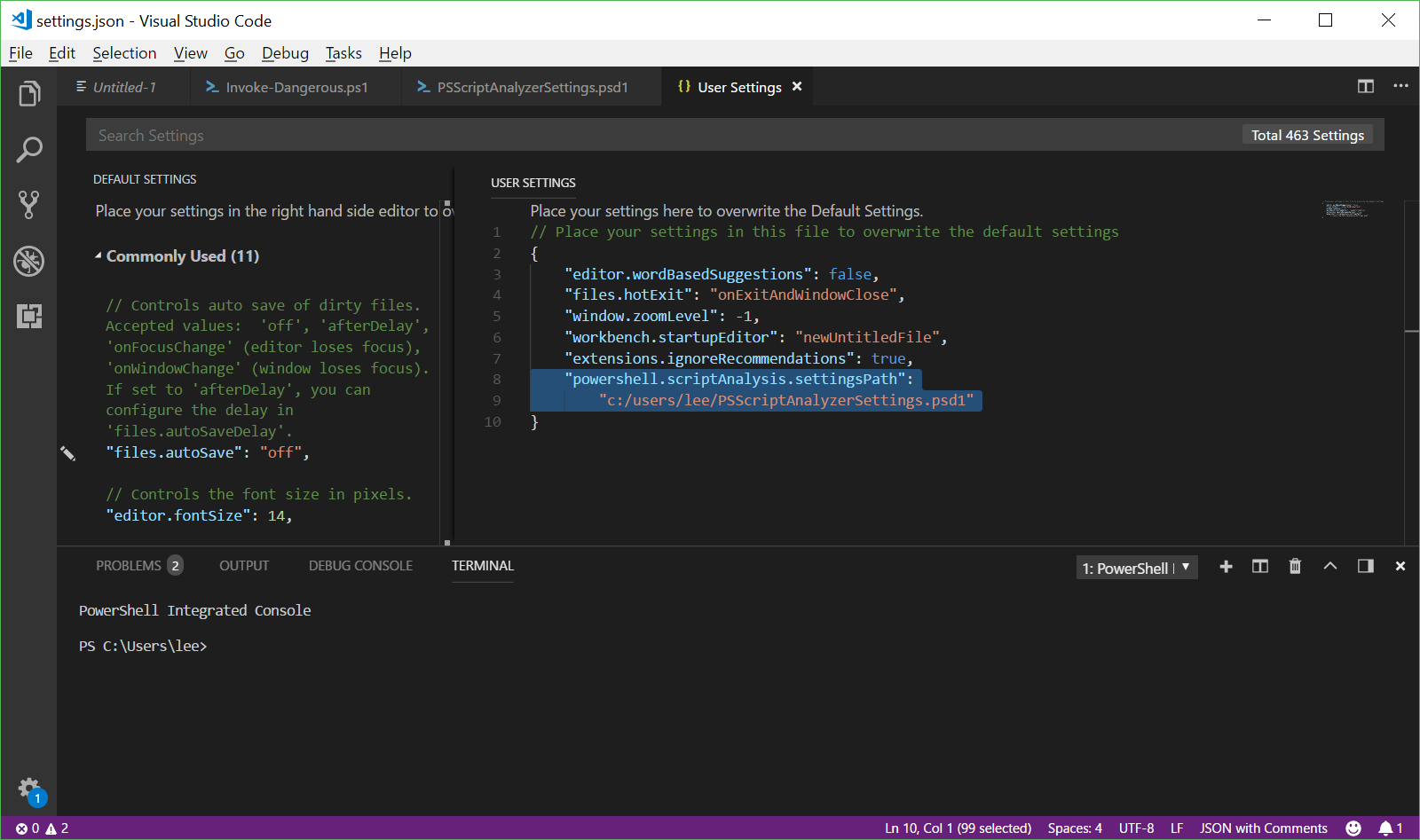Switch to the Untitled-1 tab
This screenshot has width=1420, height=840.
123,87
